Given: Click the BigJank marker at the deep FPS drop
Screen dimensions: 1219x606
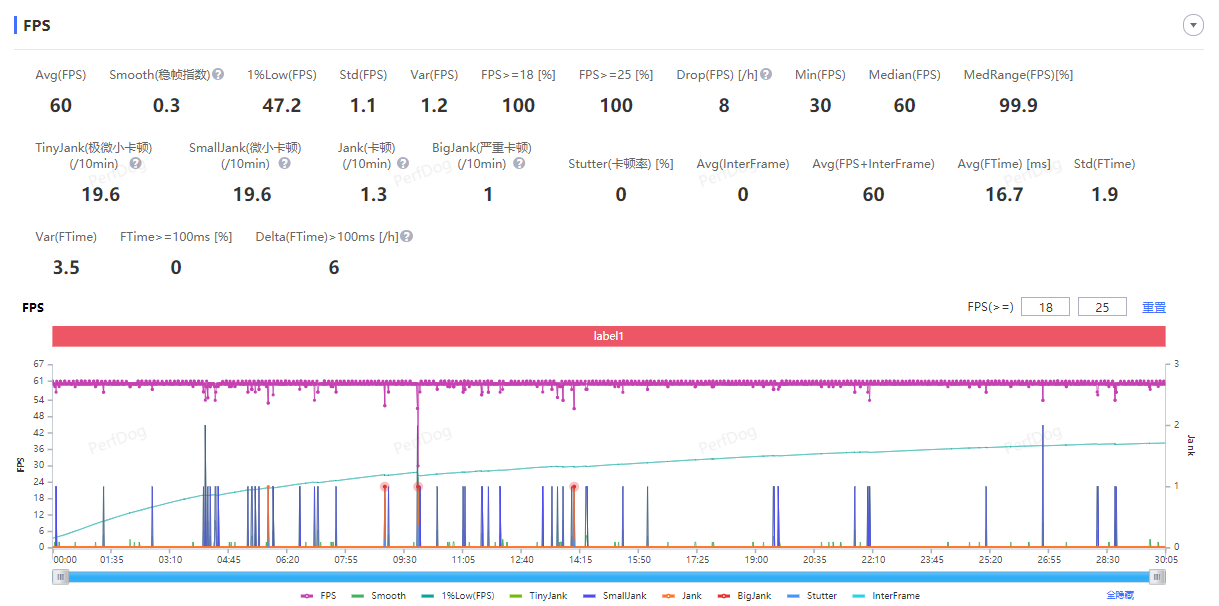Looking at the screenshot, I should [418, 487].
